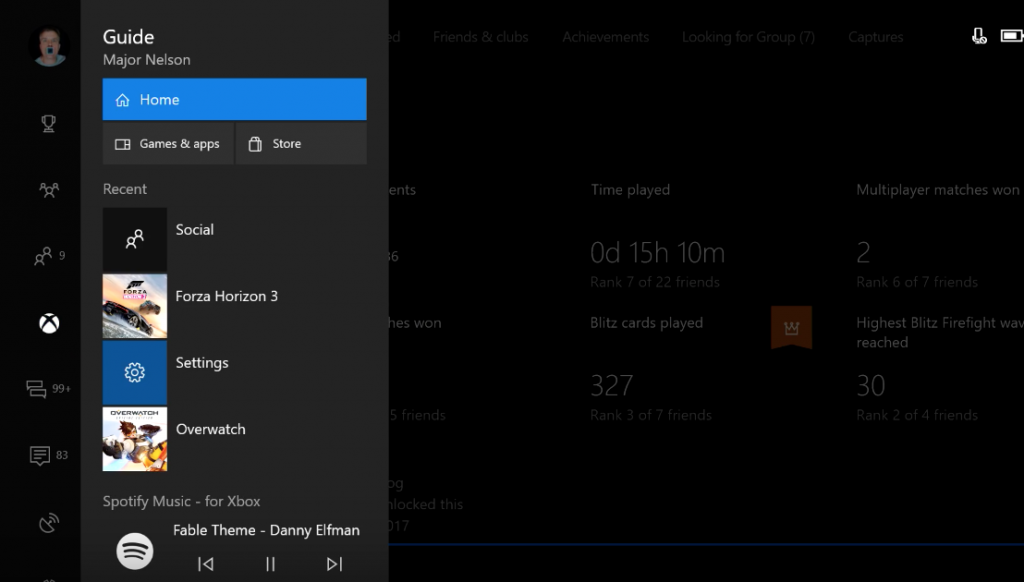
Task: Select the Blitz cards played value 327
Action: pos(611,386)
